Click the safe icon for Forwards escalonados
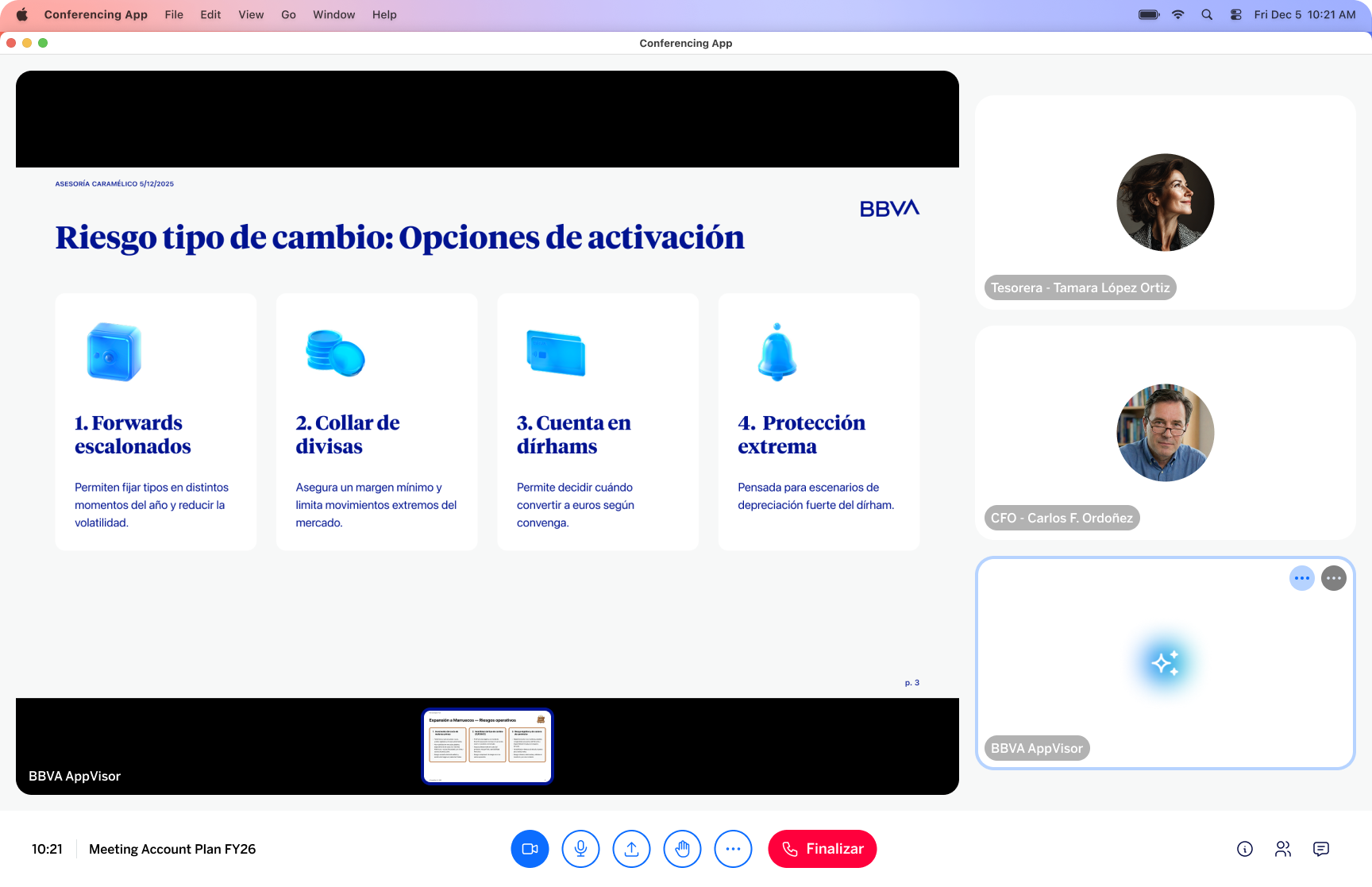Image resolution: width=1372 pixels, height=887 pixels. click(x=114, y=352)
